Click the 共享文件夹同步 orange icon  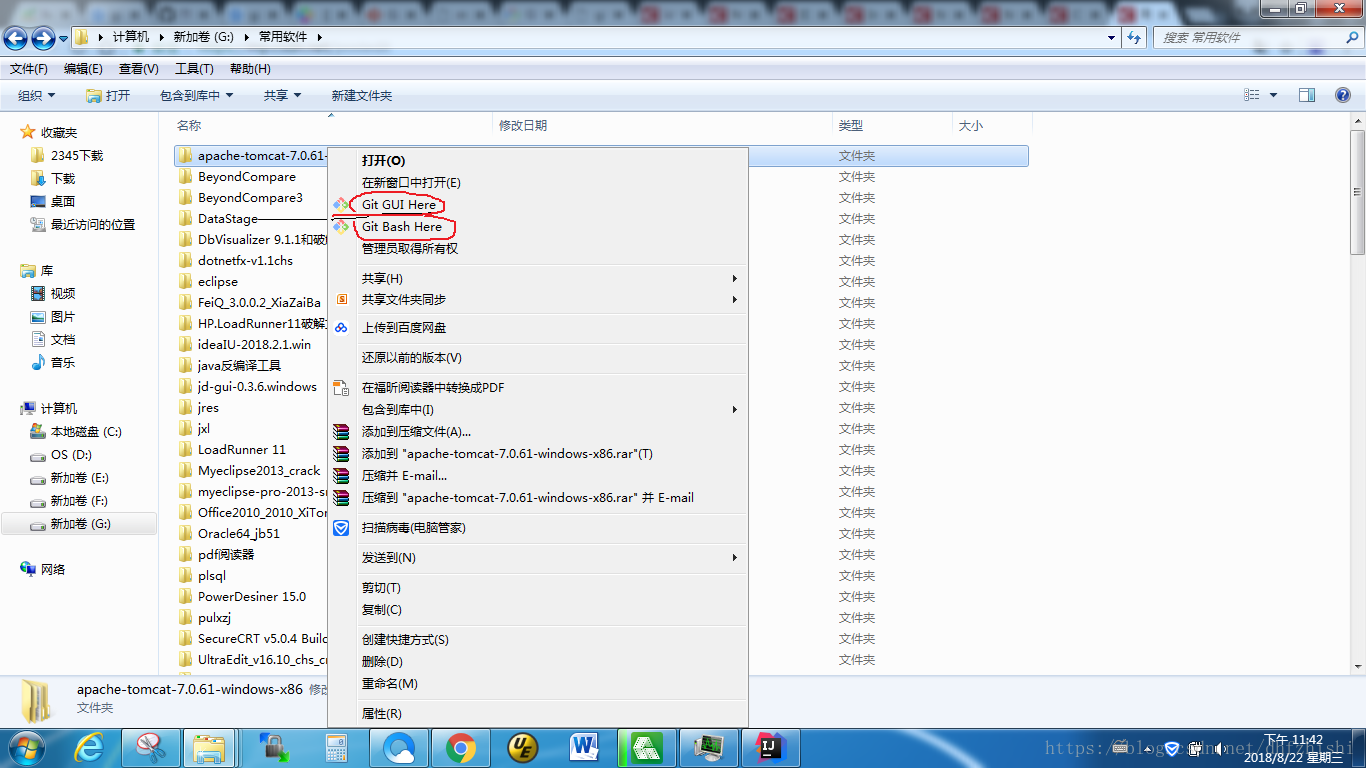coord(341,299)
